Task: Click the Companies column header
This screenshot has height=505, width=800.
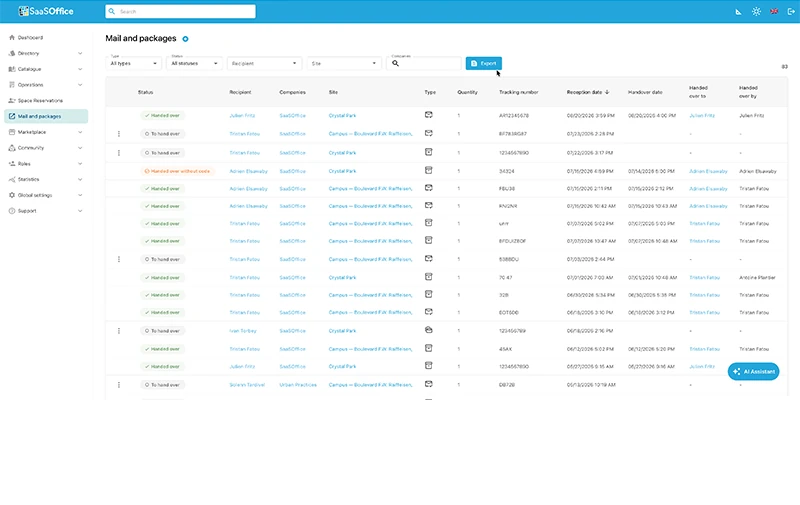Action: pyautogui.click(x=292, y=92)
